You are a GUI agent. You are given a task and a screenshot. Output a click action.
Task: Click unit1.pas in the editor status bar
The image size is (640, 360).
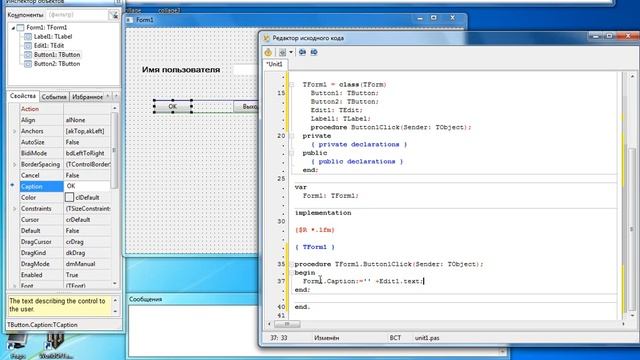427,338
